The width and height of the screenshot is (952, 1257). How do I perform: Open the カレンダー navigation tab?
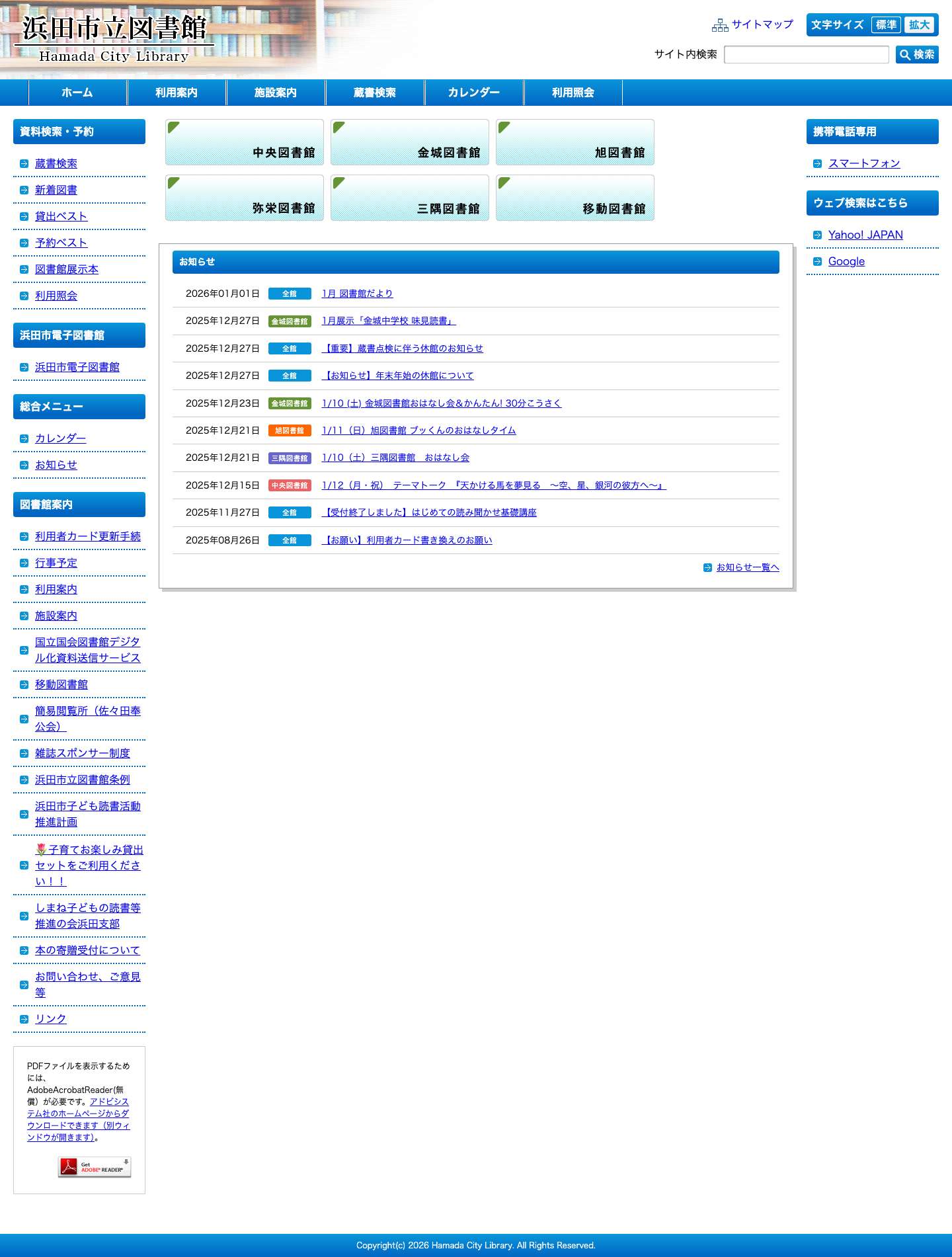(474, 93)
